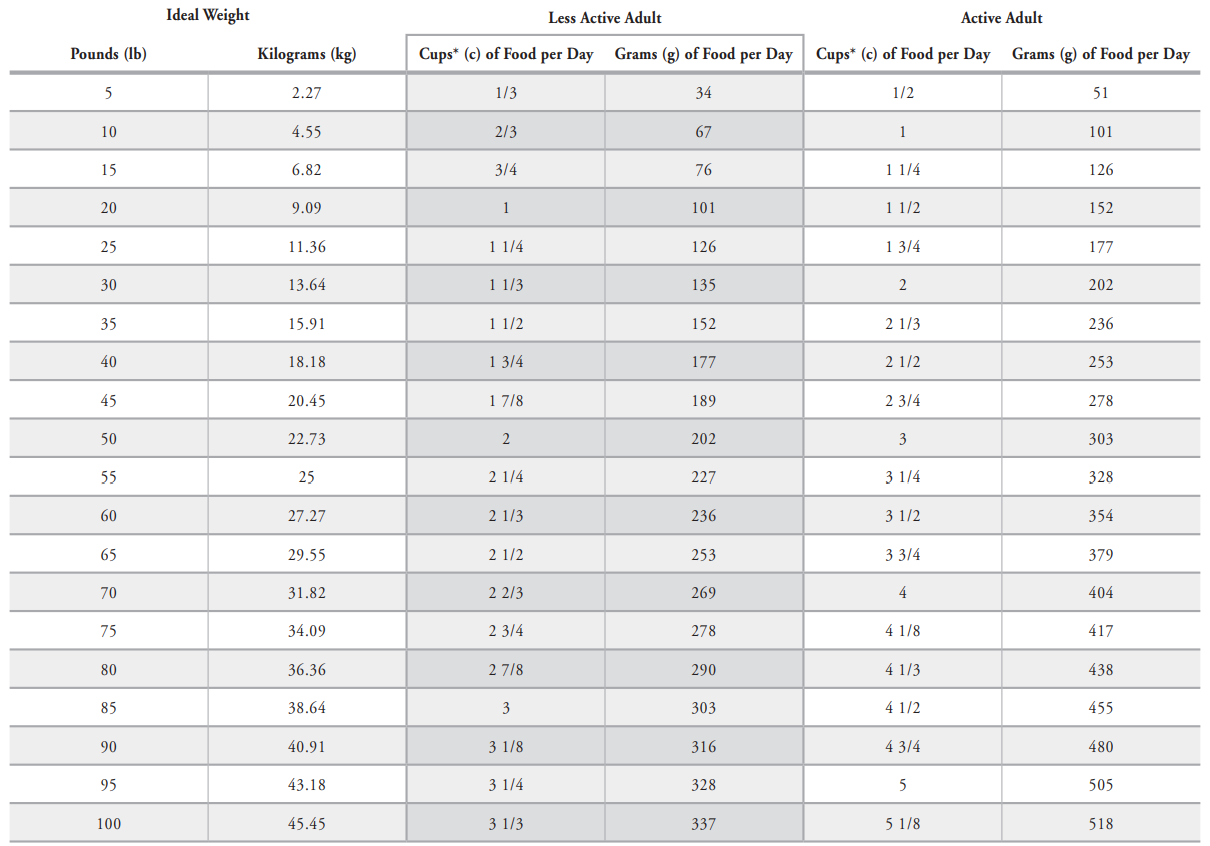
Task: Click the Less Active Adult heading
Action: point(604,18)
